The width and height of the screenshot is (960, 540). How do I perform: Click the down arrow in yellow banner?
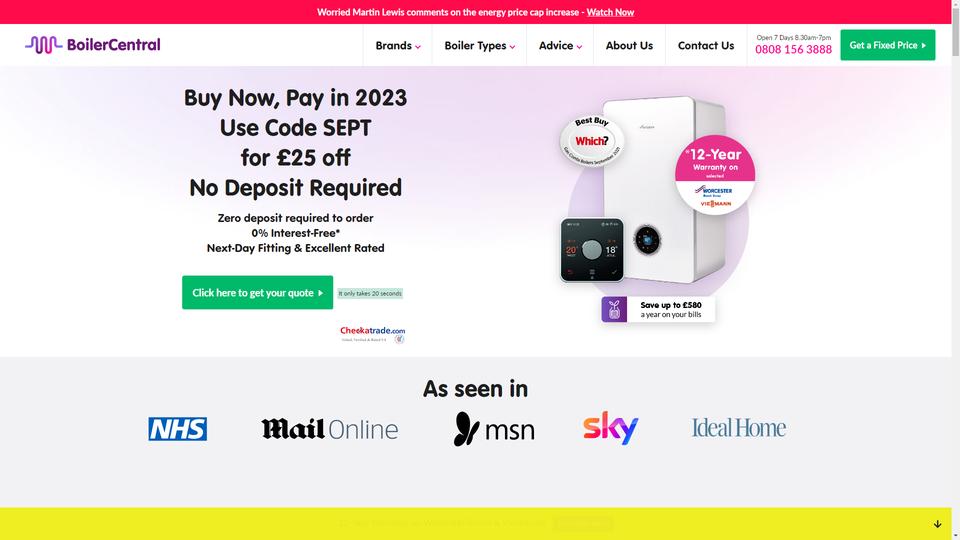[x=937, y=524]
